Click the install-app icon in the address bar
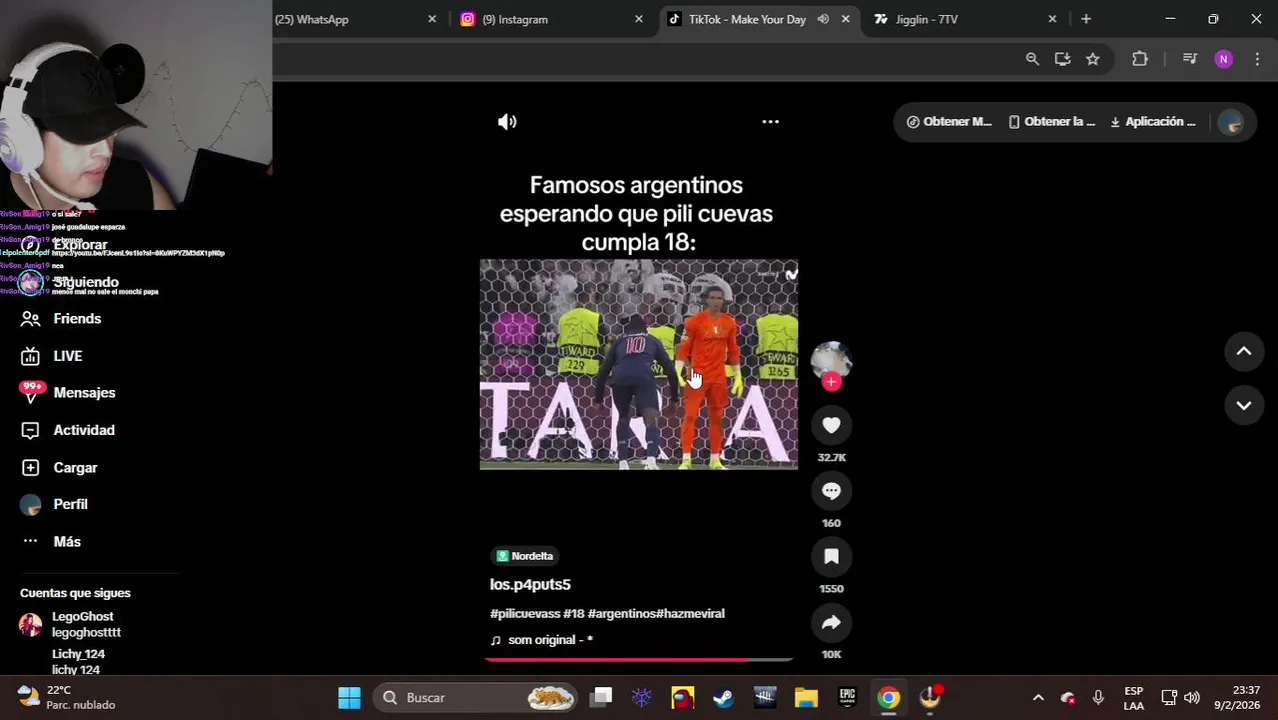This screenshot has height=720, width=1278. [x=1062, y=59]
